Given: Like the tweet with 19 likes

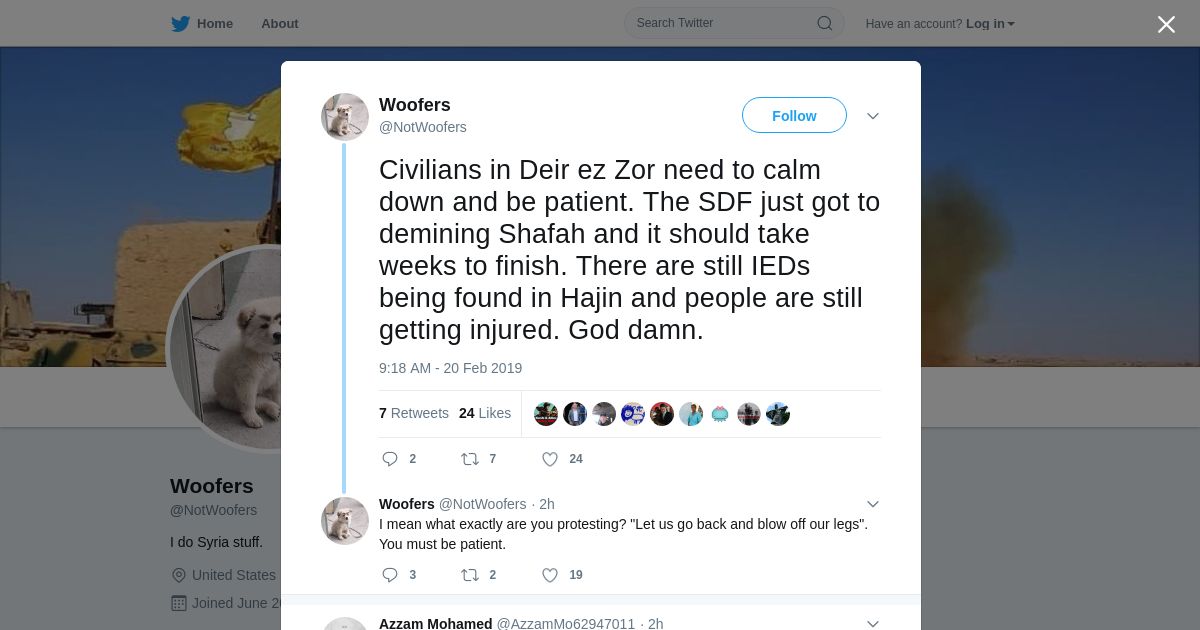Looking at the screenshot, I should point(549,575).
